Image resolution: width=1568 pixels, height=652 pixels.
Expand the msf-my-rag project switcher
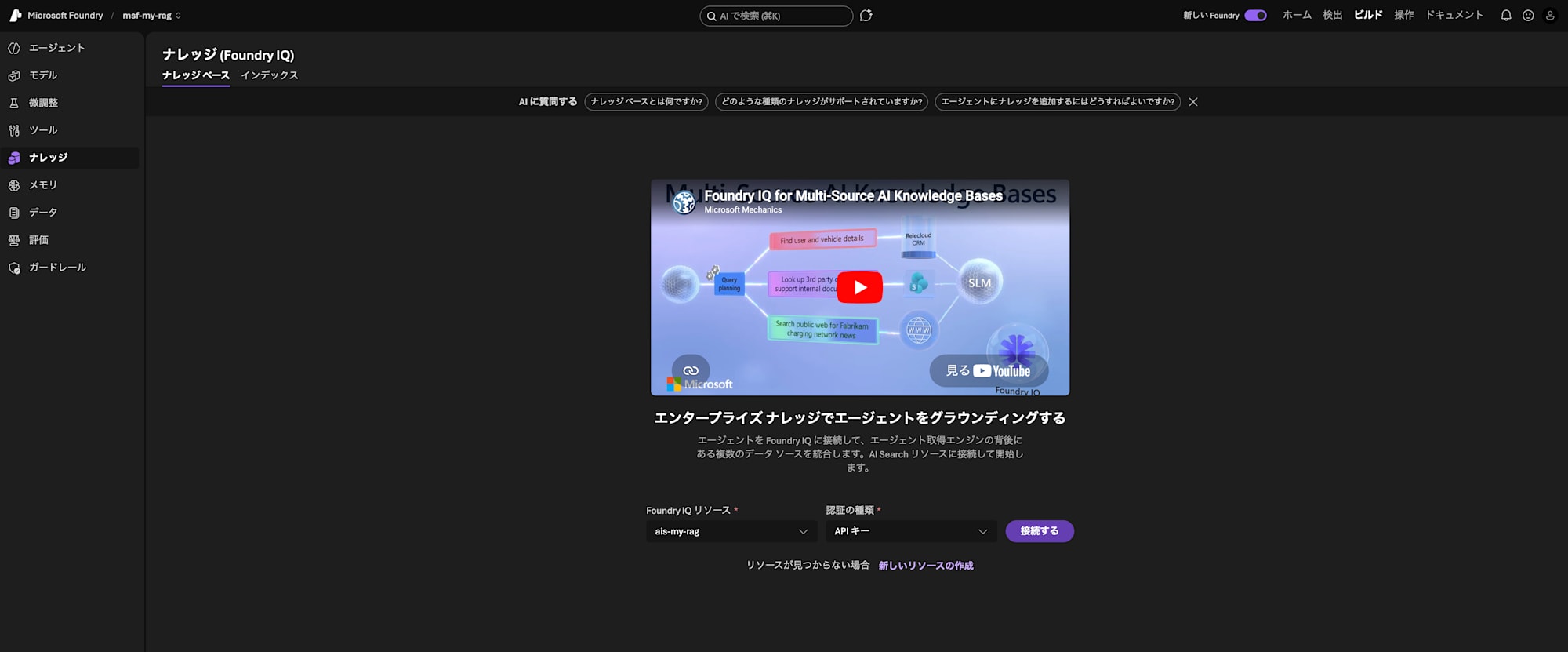tap(152, 16)
